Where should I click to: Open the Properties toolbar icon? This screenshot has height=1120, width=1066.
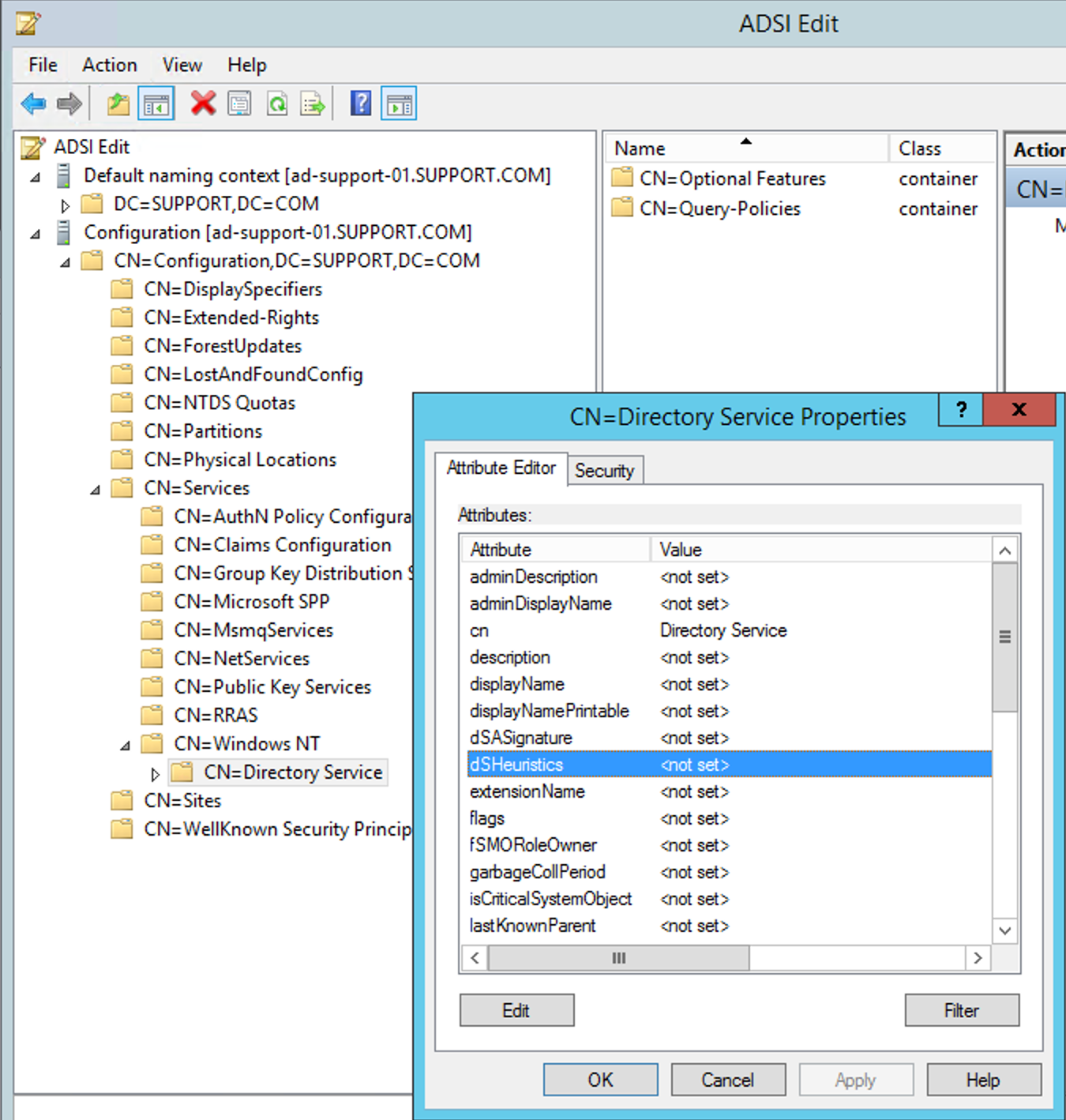tap(239, 103)
